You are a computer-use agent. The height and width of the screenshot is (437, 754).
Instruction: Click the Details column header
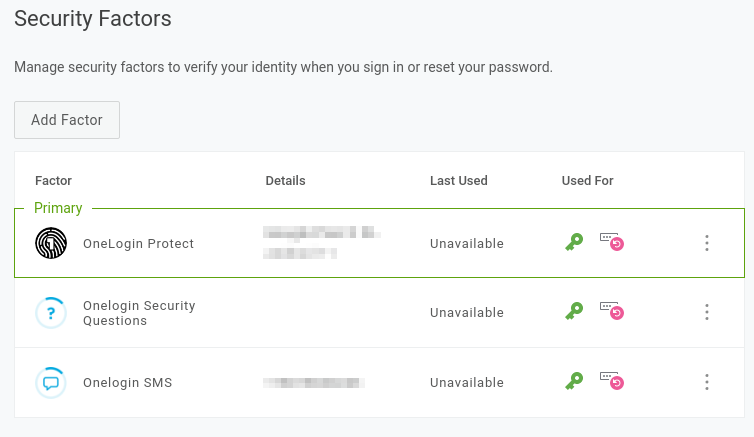coord(285,181)
